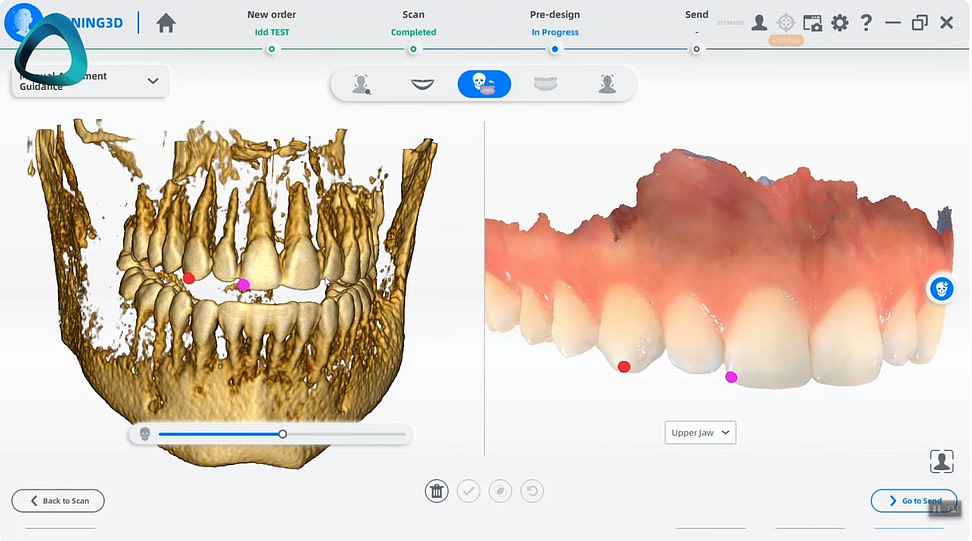972x541 pixels.
Task: Expand the Manual Alignment Guidance panel
Action: 153,81
